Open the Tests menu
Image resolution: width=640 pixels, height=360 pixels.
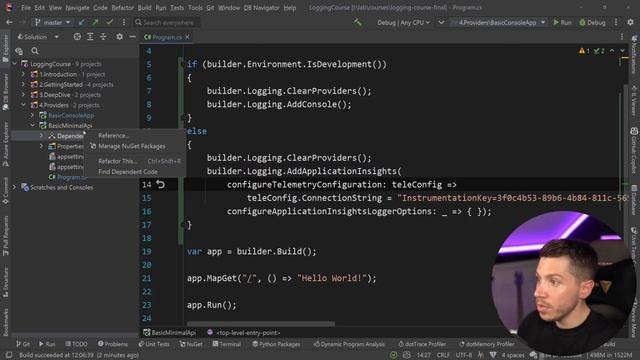(x=177, y=8)
